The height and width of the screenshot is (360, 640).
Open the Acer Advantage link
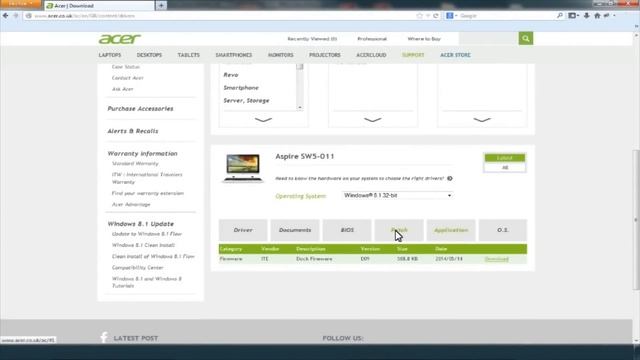[131, 204]
